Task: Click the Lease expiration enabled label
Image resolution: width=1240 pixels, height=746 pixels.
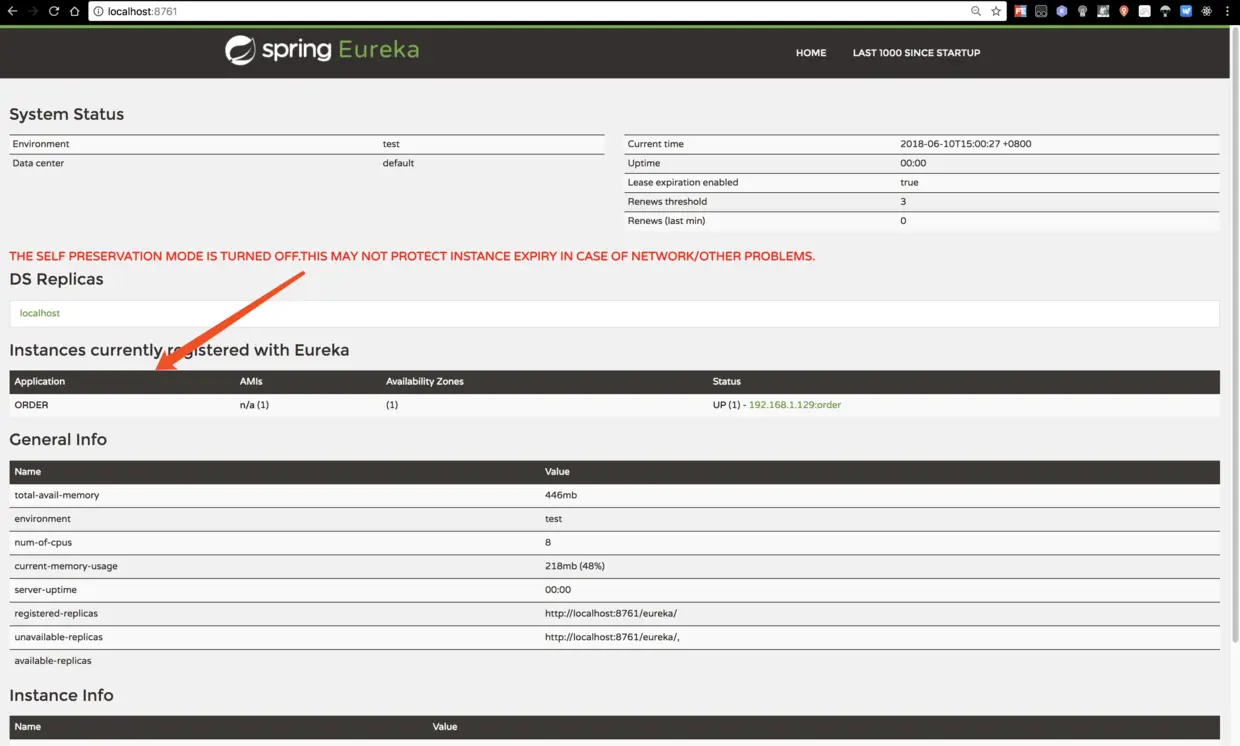Action: (x=683, y=182)
